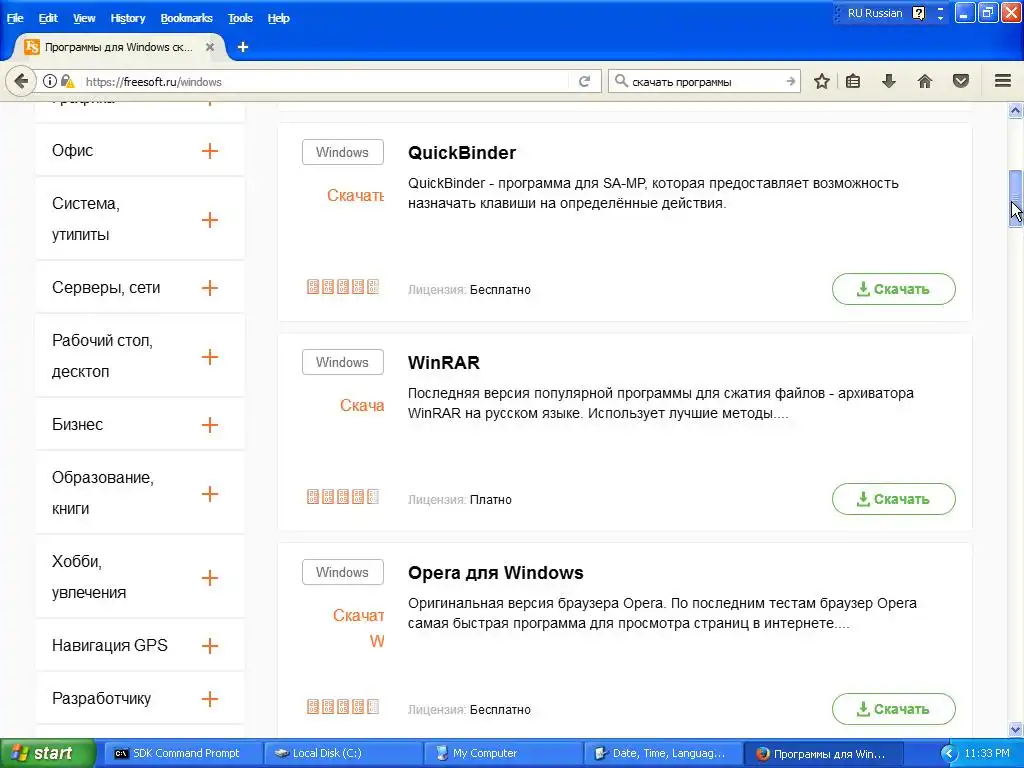Bookmark this page with the star icon

[822, 81]
